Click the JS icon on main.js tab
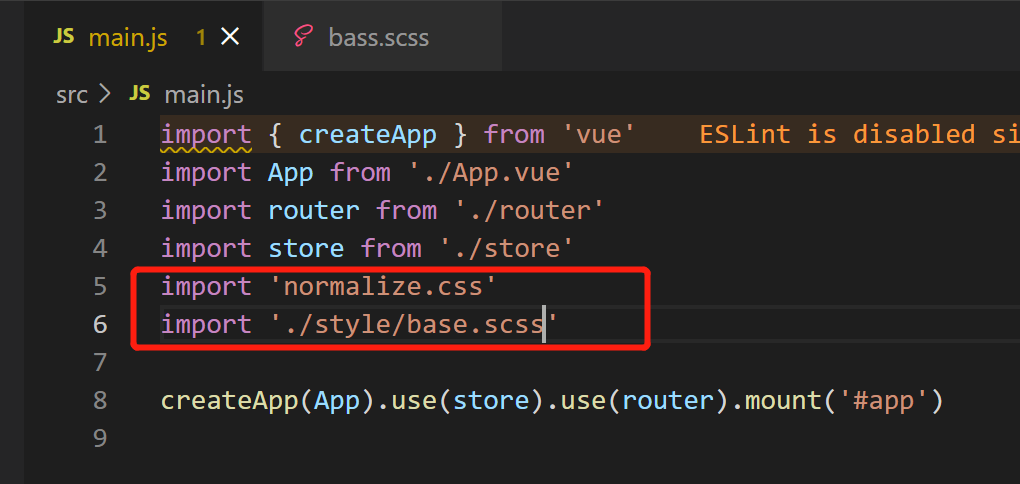 [x=64, y=37]
